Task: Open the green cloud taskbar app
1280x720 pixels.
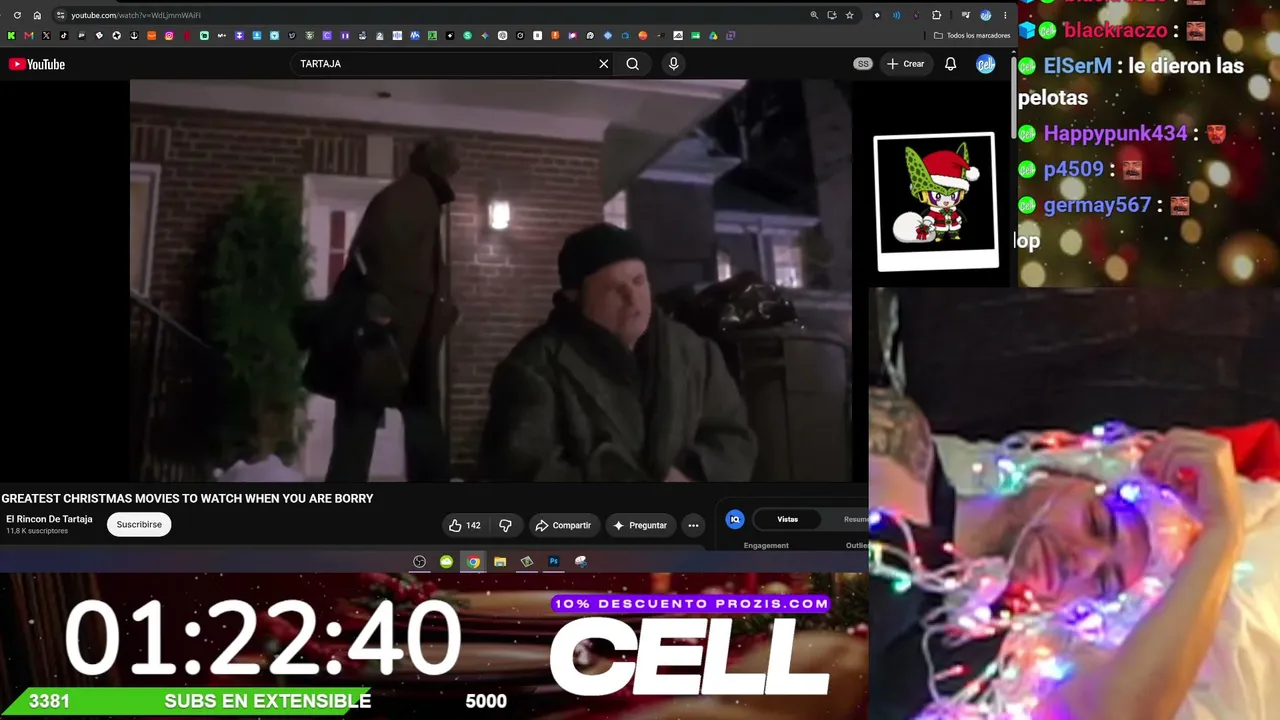Action: (x=446, y=562)
